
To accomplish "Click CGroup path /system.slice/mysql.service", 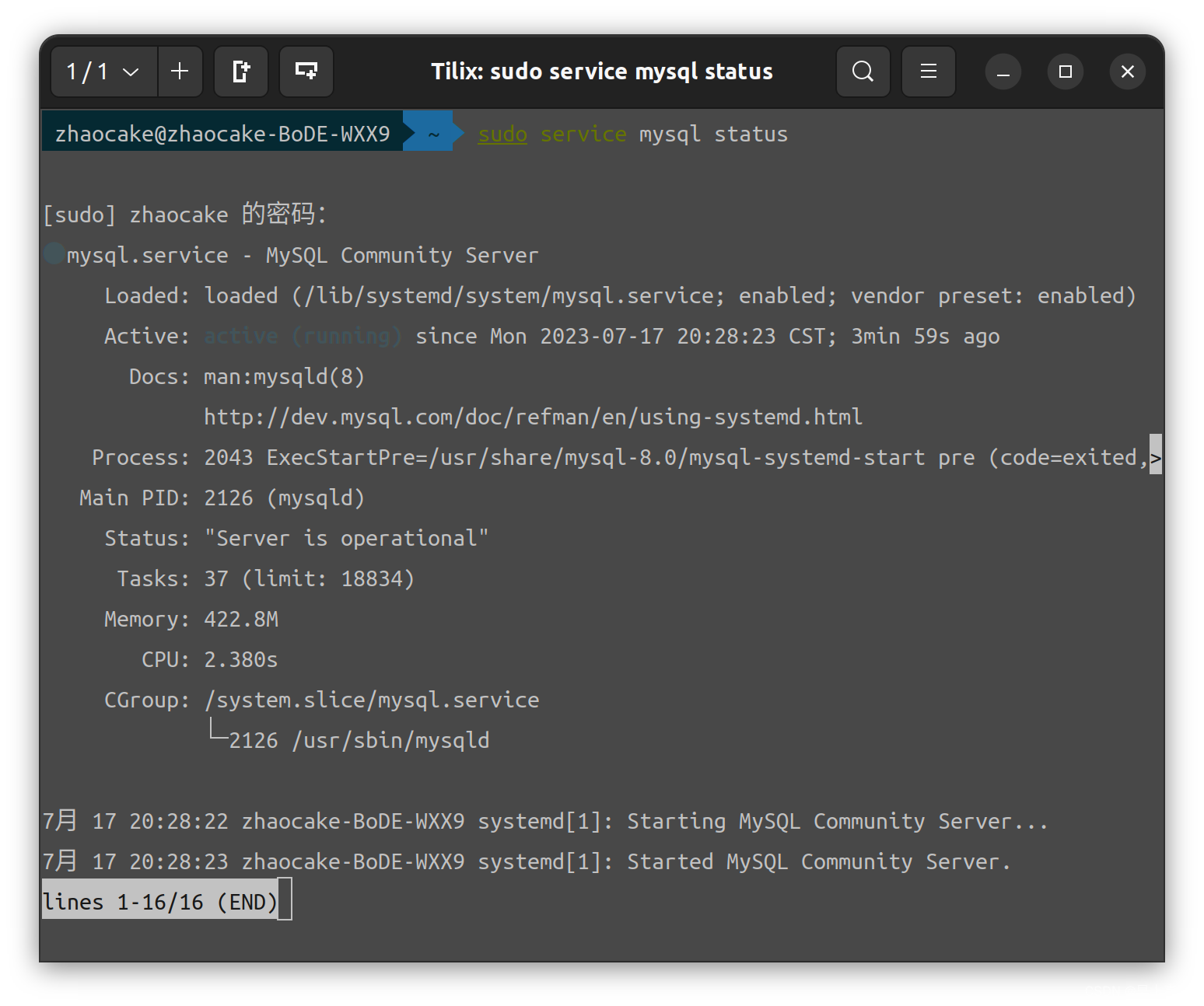I will [x=372, y=700].
